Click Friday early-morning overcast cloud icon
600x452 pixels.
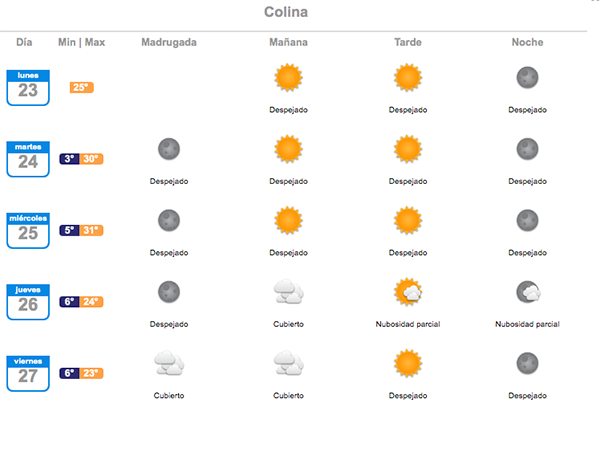point(169,363)
